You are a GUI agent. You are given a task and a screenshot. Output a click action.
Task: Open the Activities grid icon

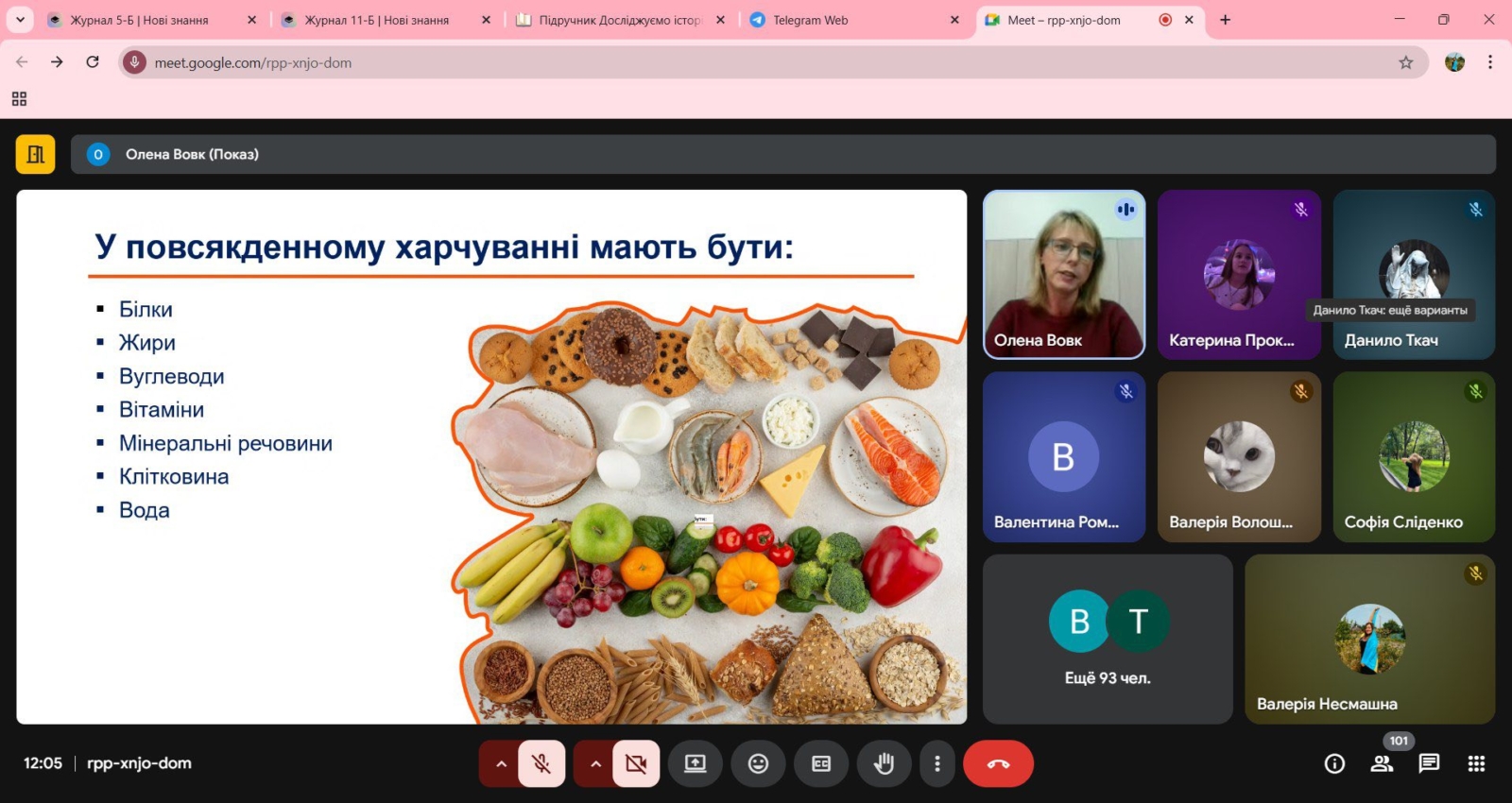click(1476, 763)
